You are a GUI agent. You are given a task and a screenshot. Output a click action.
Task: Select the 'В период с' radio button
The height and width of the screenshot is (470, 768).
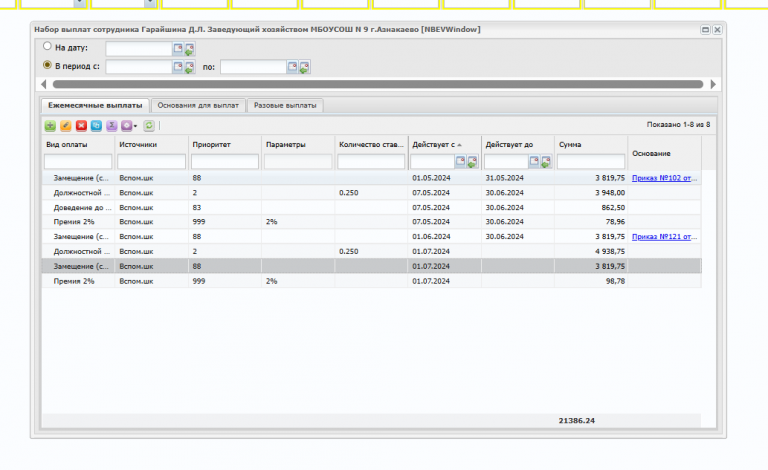click(x=47, y=66)
